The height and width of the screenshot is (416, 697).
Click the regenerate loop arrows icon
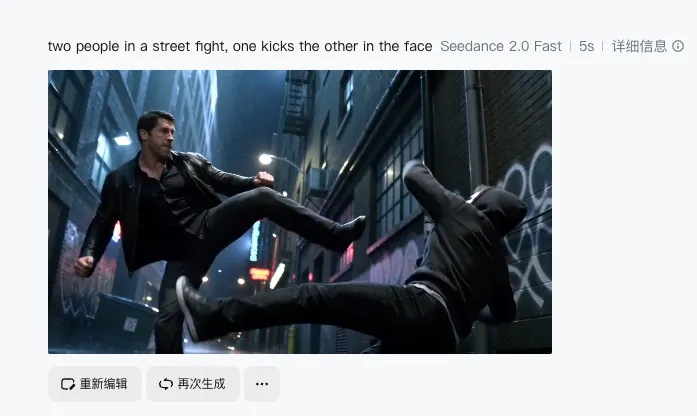pyautogui.click(x=166, y=384)
